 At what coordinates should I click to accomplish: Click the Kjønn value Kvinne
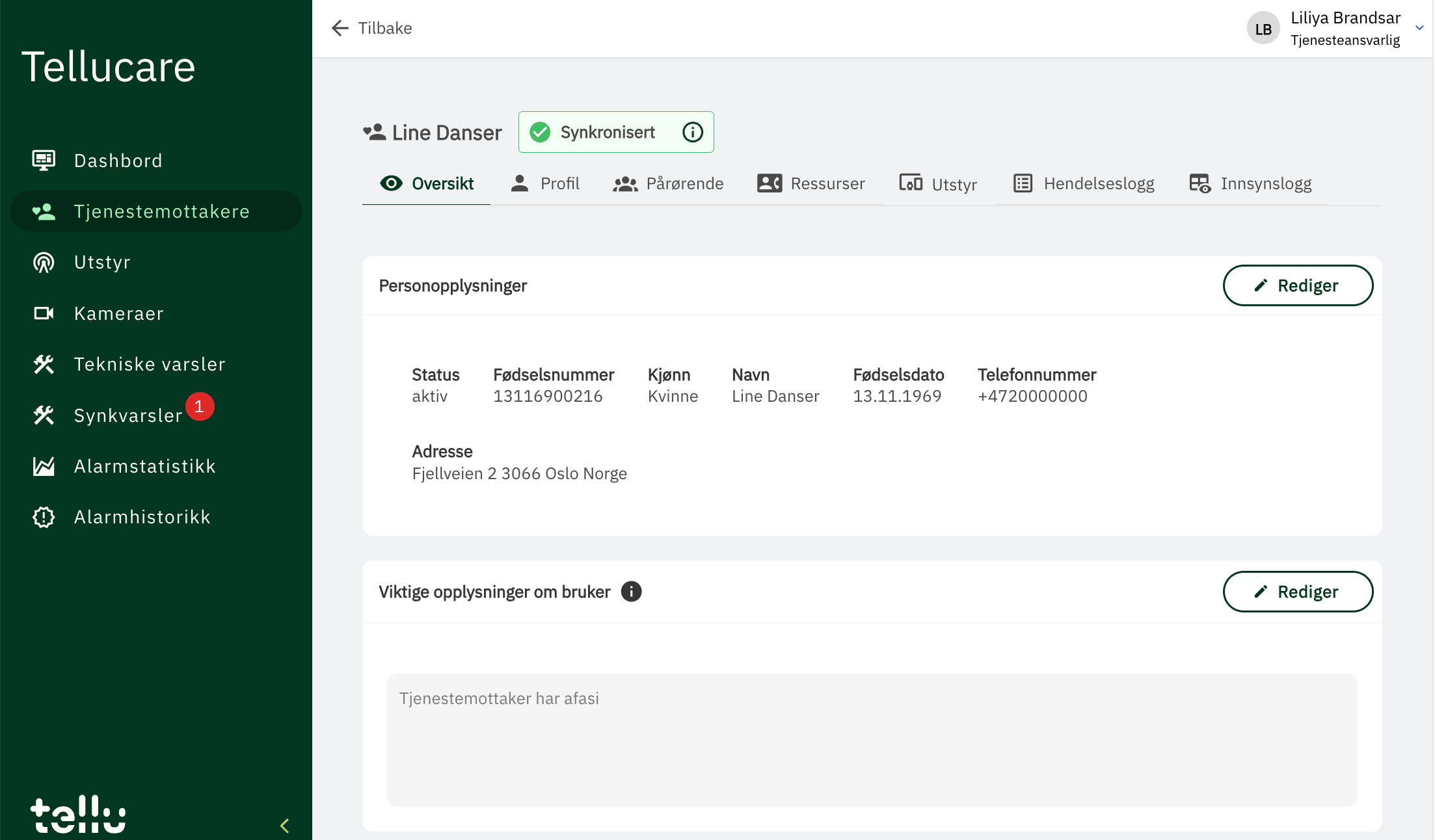click(x=673, y=396)
